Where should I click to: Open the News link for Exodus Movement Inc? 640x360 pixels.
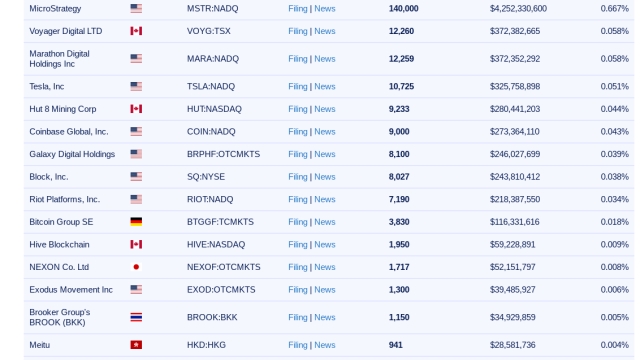(325, 290)
